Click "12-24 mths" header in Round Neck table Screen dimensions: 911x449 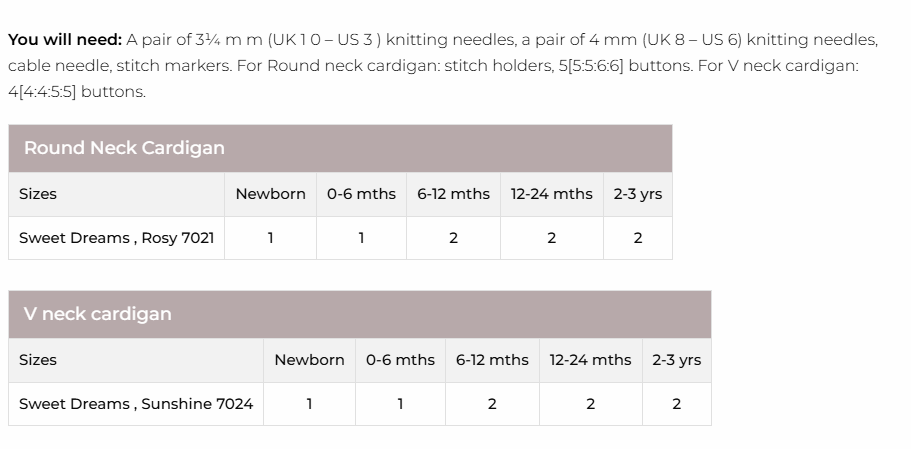coord(551,194)
